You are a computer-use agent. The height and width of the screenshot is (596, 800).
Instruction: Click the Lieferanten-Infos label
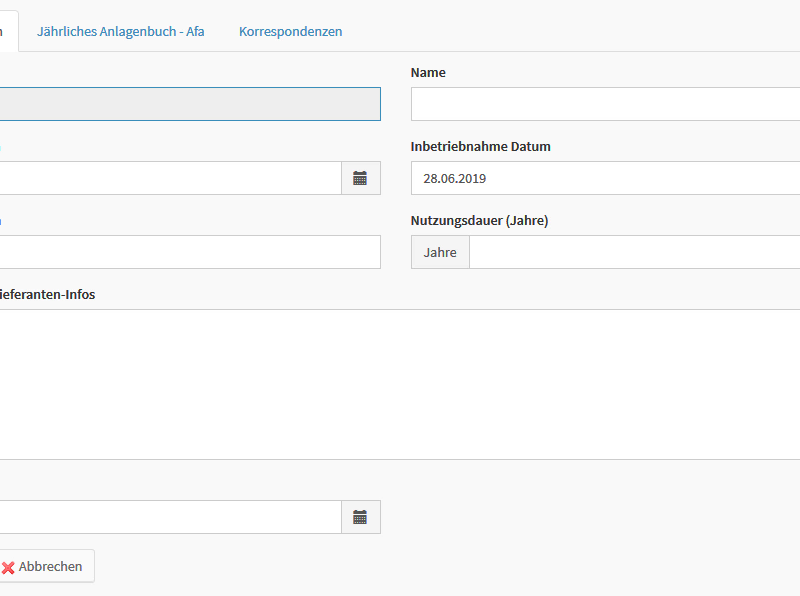pos(48,294)
